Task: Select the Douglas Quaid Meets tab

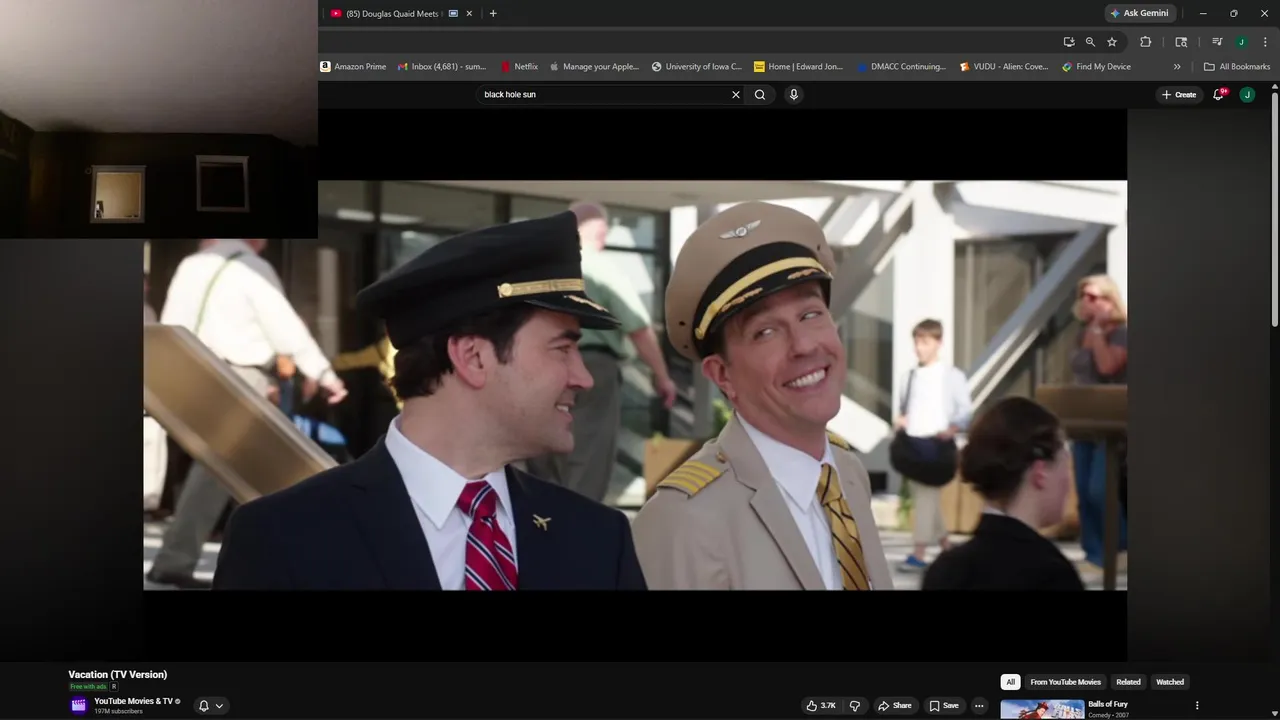Action: coord(392,13)
